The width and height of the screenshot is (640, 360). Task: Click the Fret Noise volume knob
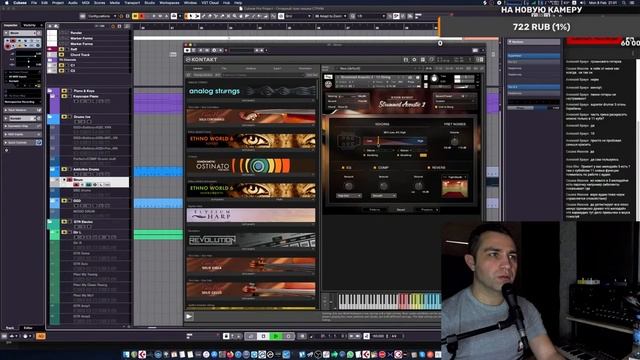454,141
